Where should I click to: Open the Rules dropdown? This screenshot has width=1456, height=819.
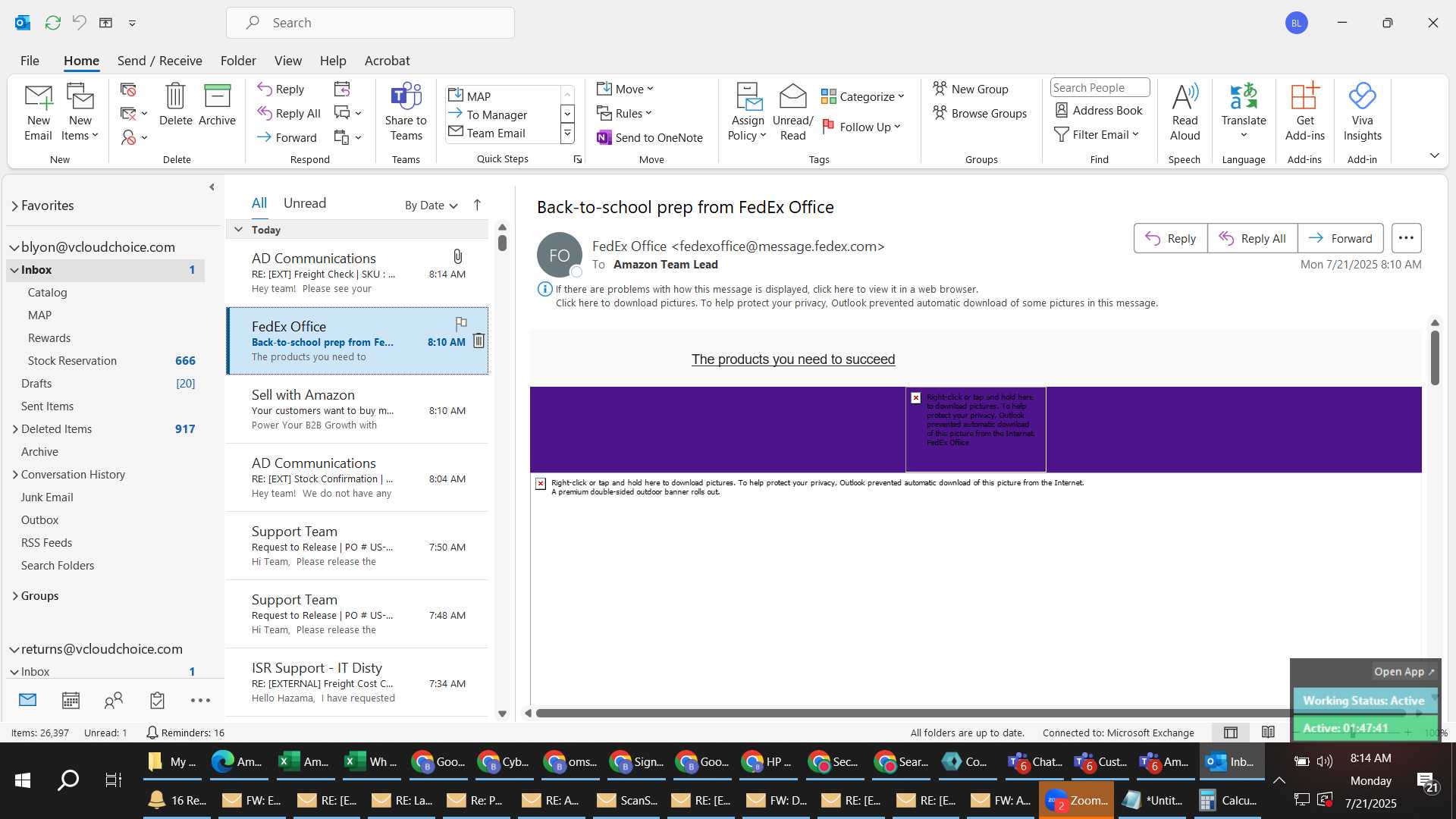pyautogui.click(x=624, y=113)
